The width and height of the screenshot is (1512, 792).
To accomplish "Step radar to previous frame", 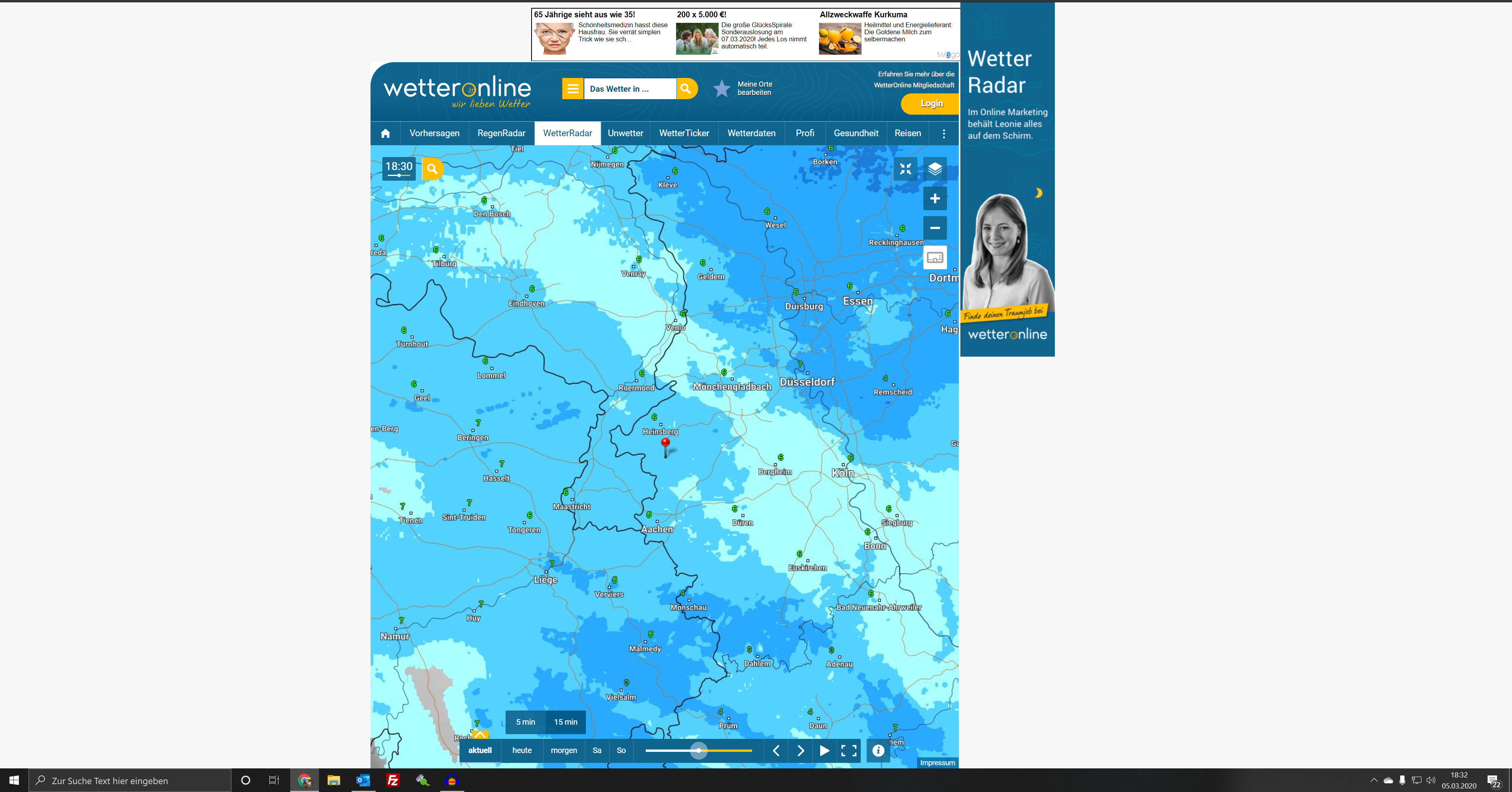I will click(776, 750).
